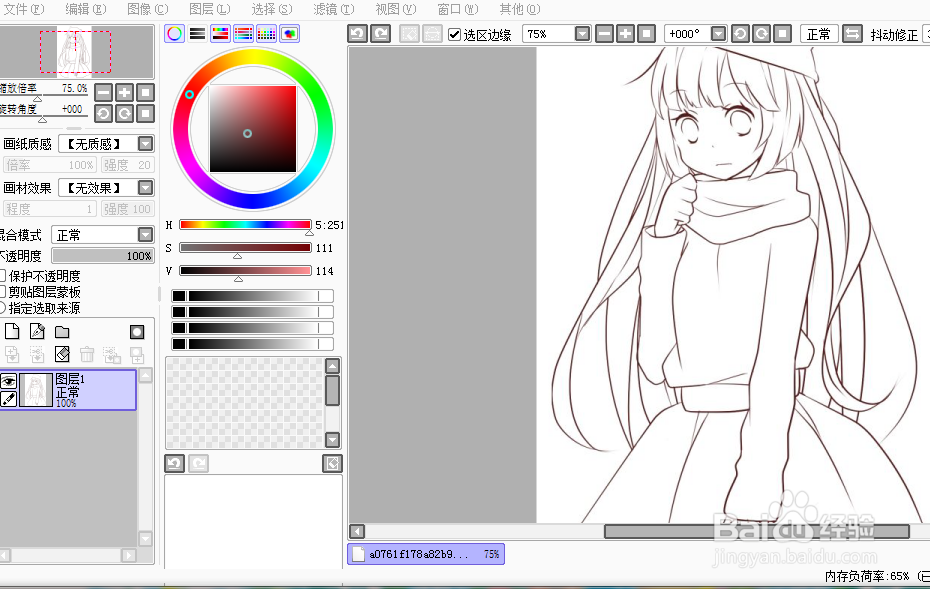Create a new linework pen layer

[x=37, y=331]
